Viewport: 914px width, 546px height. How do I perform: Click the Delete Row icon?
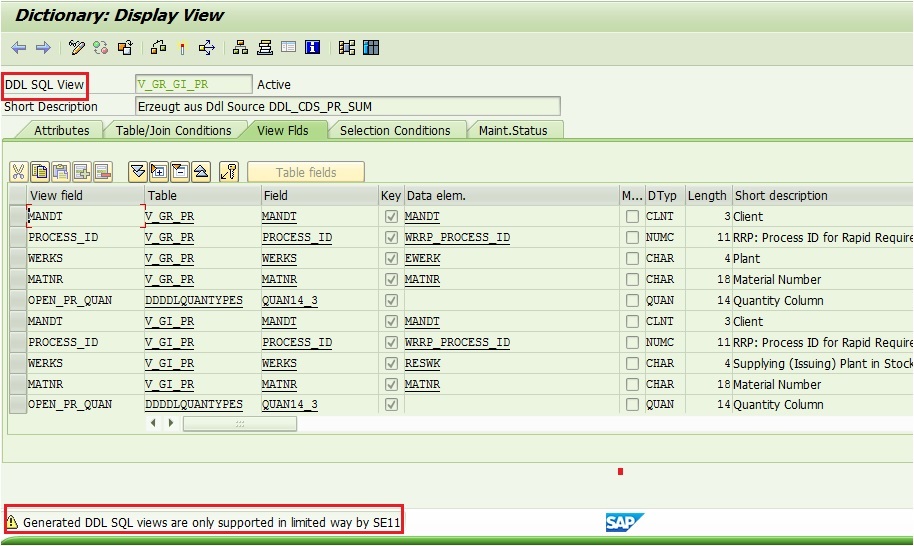coord(103,172)
